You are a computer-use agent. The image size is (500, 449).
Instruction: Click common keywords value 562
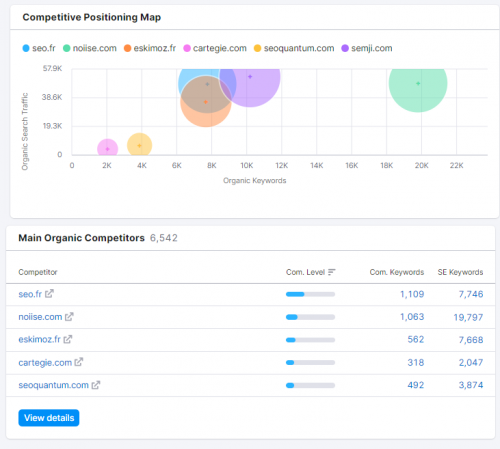[416, 339]
